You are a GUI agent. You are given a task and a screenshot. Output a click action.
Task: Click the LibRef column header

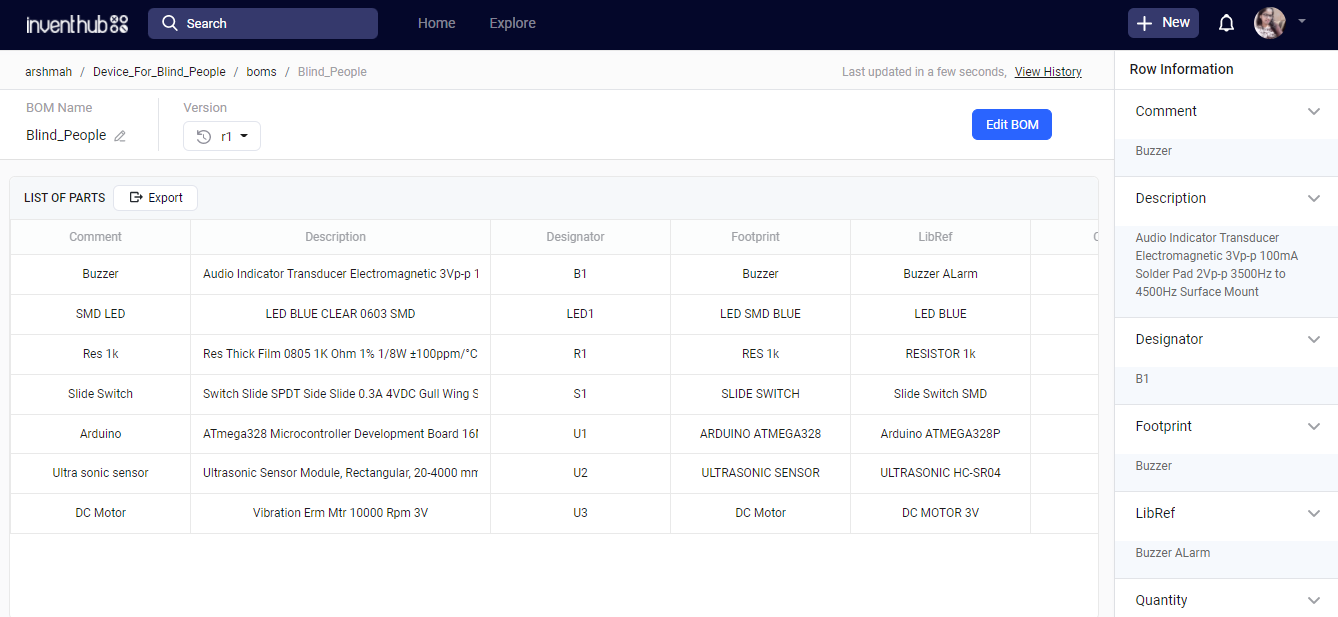tap(940, 237)
